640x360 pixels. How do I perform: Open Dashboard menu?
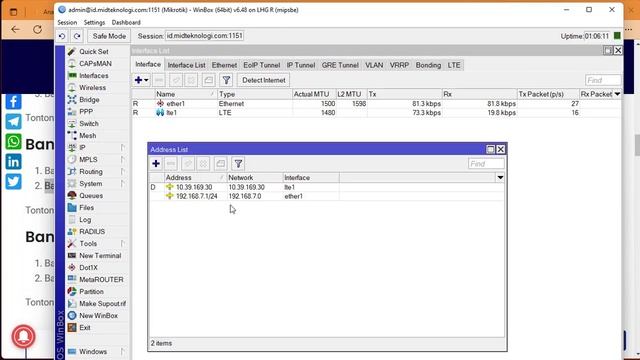point(126,22)
